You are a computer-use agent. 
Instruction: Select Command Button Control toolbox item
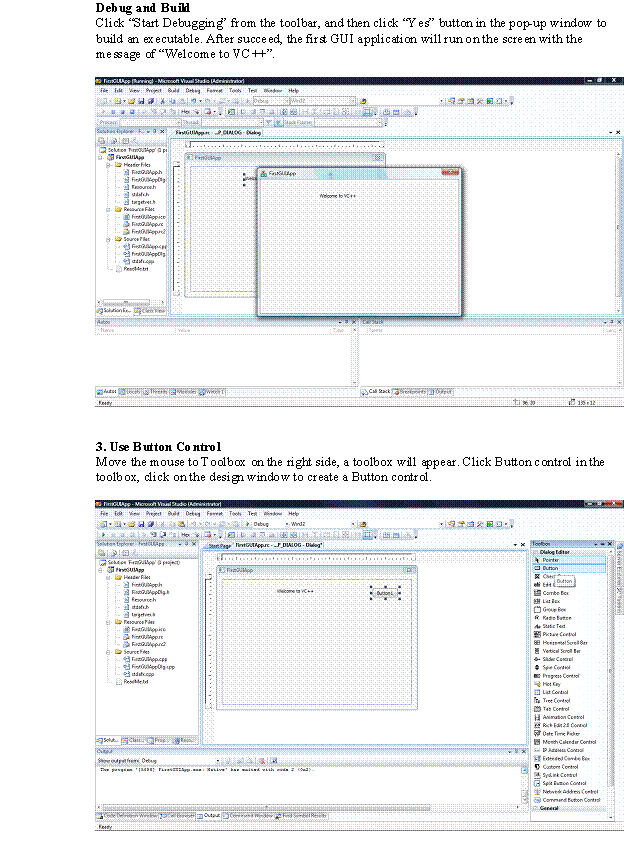[567, 800]
